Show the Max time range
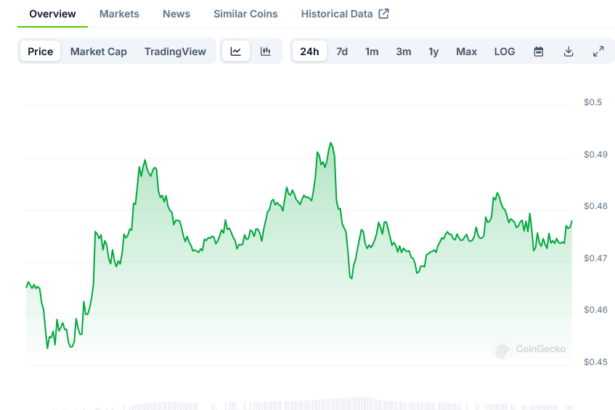 (466, 51)
